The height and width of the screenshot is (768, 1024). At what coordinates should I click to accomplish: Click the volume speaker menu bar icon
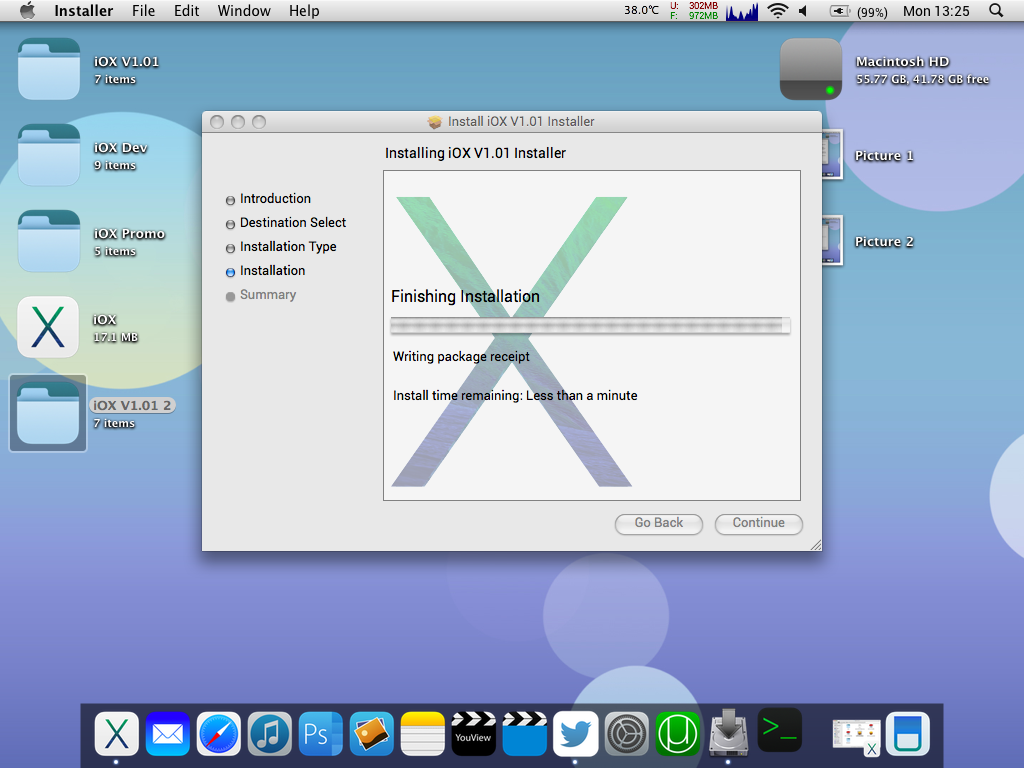(803, 10)
